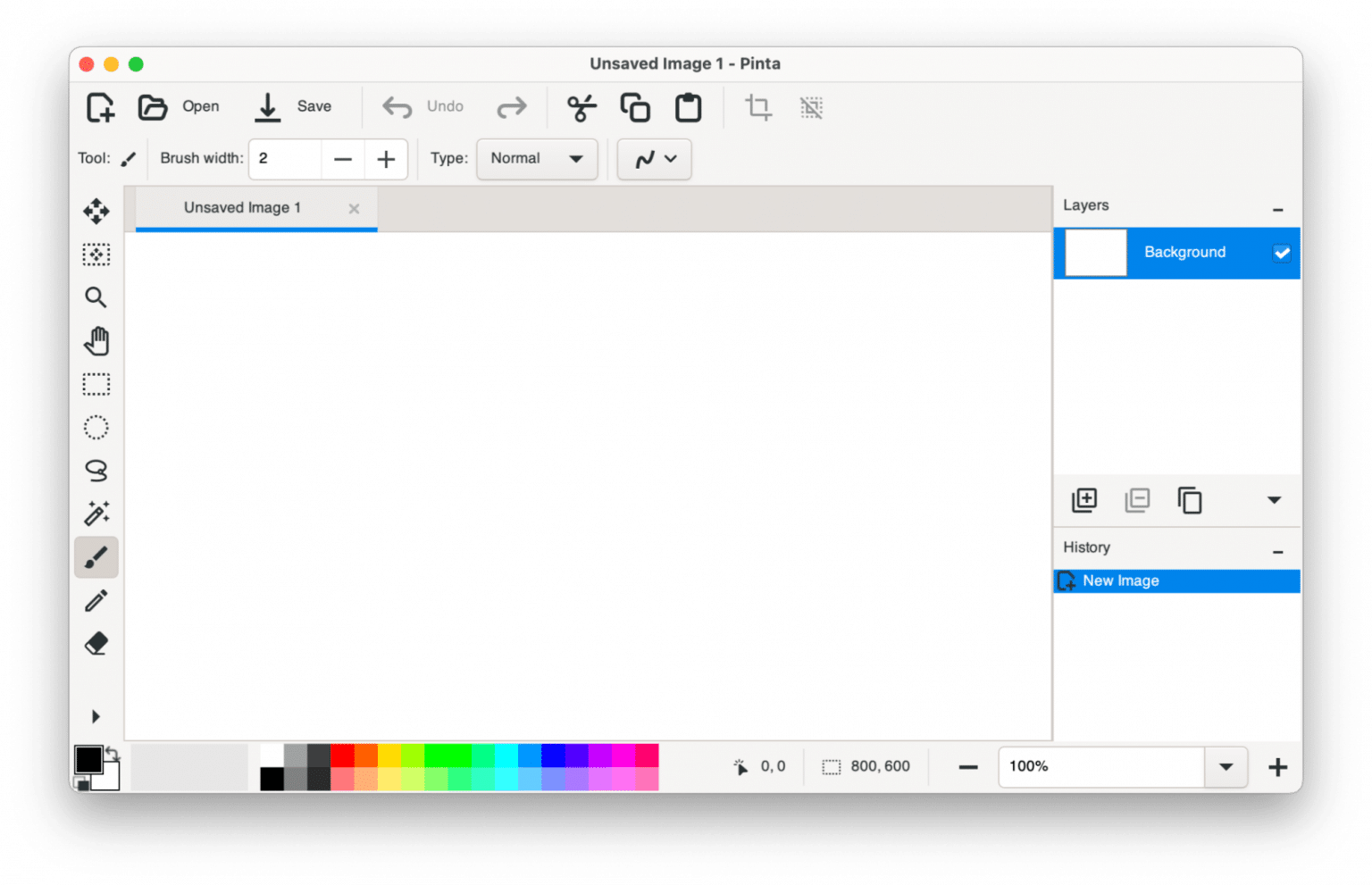Viewport: 1372px width, 885px height.
Task: Choose the Lasso Select tool
Action: click(96, 471)
